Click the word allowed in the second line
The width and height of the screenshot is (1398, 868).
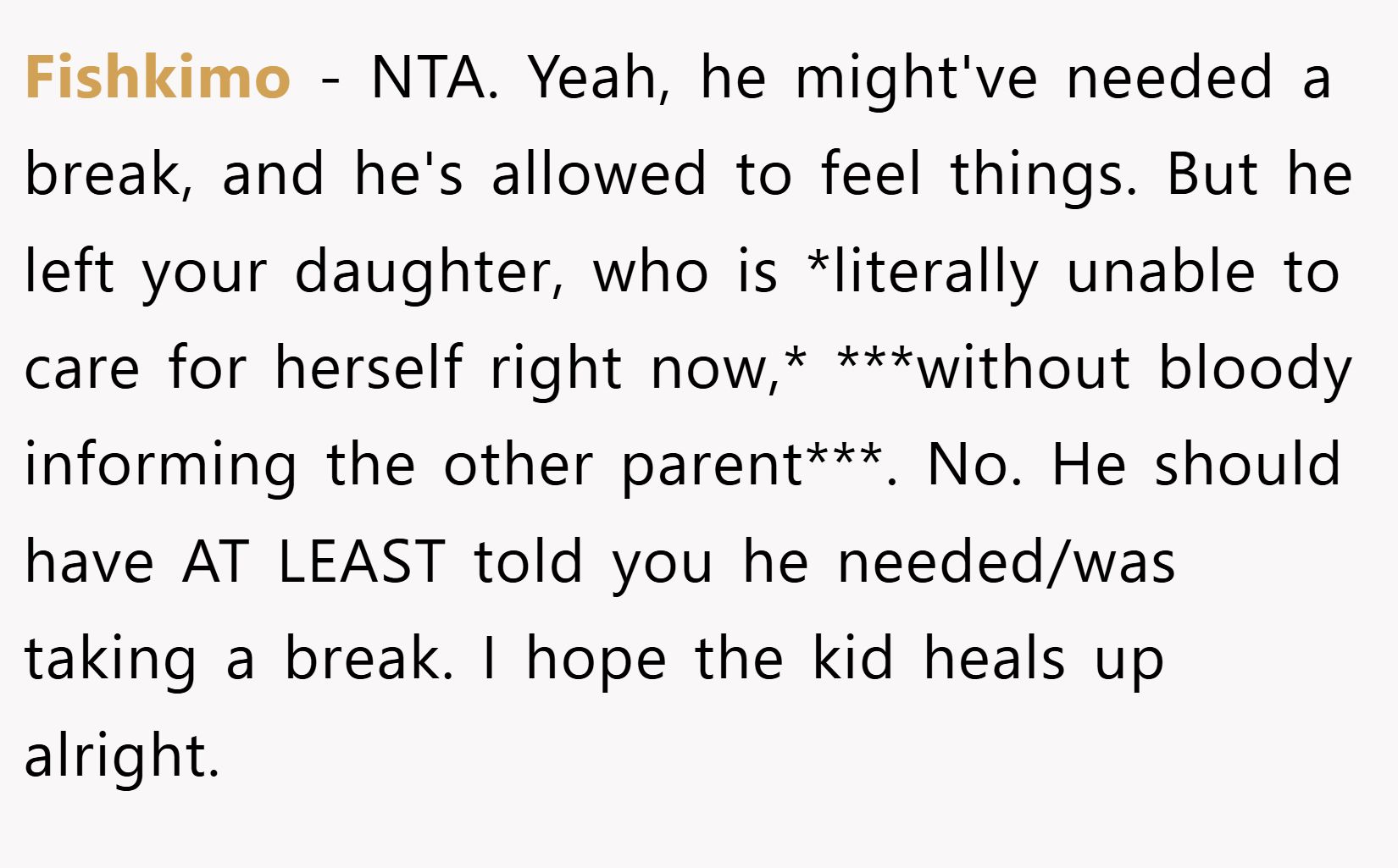pos(598,174)
